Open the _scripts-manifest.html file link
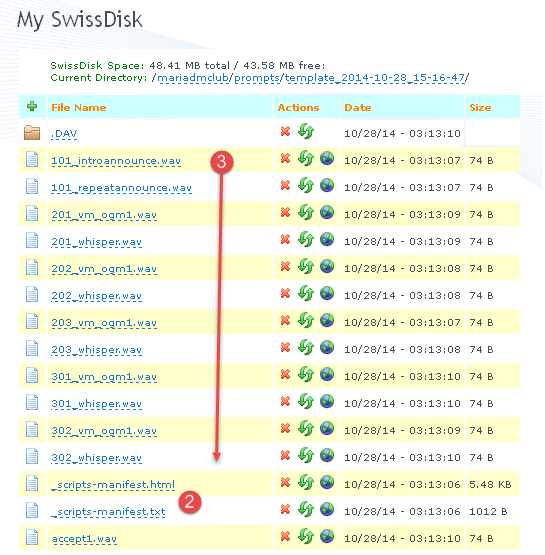The image size is (546, 555). 113,485
